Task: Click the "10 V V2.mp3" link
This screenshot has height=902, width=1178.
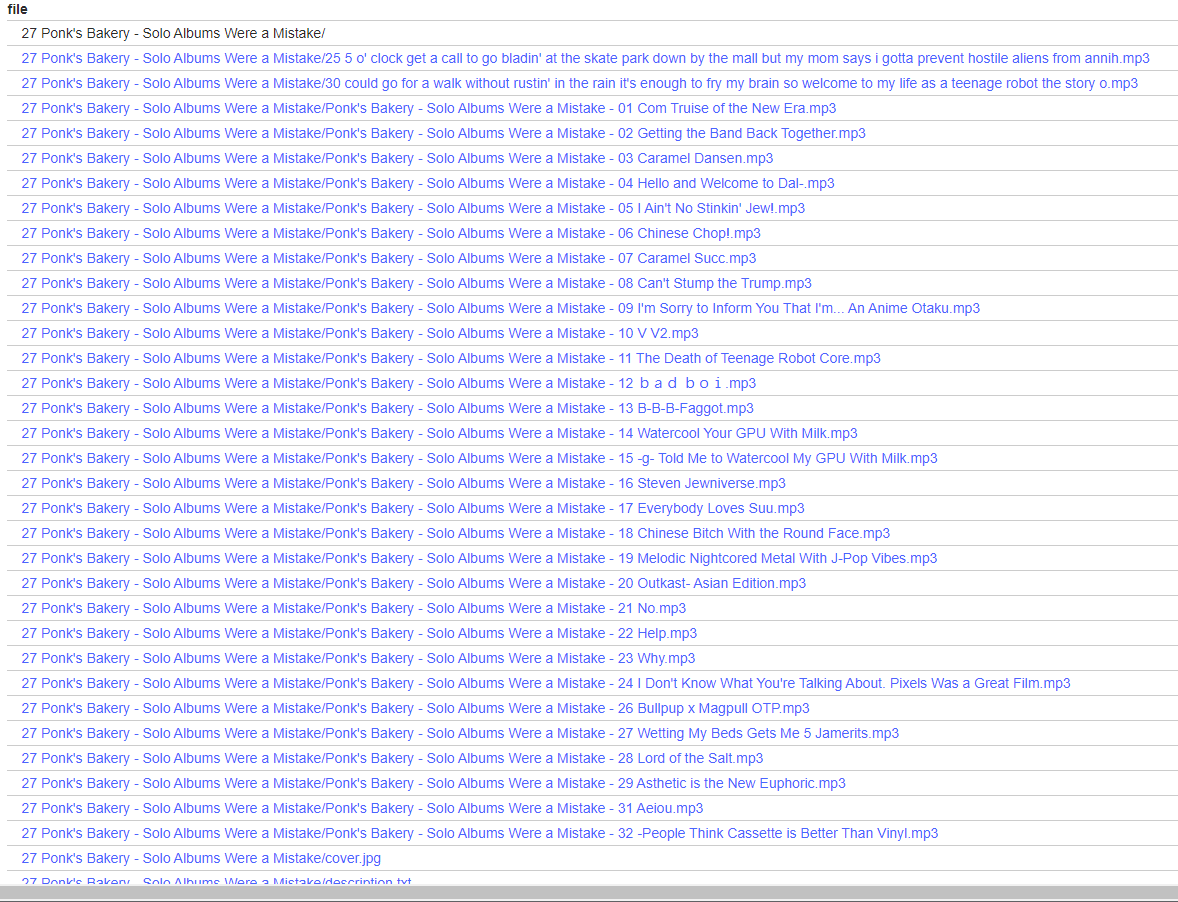Action: coord(360,333)
